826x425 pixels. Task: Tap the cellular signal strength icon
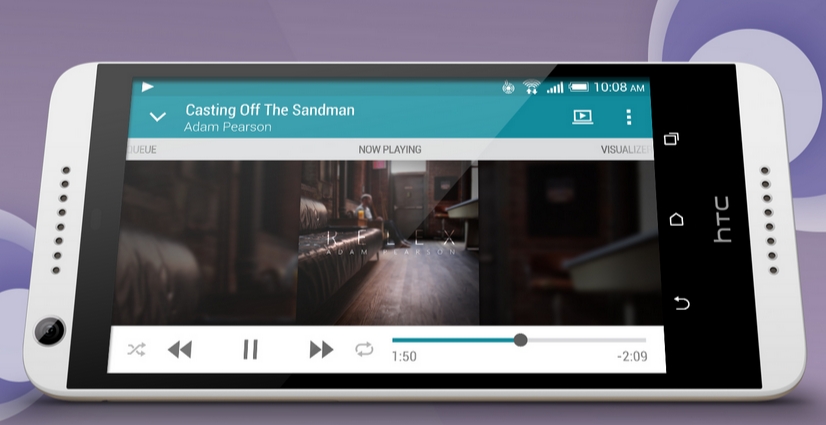555,87
